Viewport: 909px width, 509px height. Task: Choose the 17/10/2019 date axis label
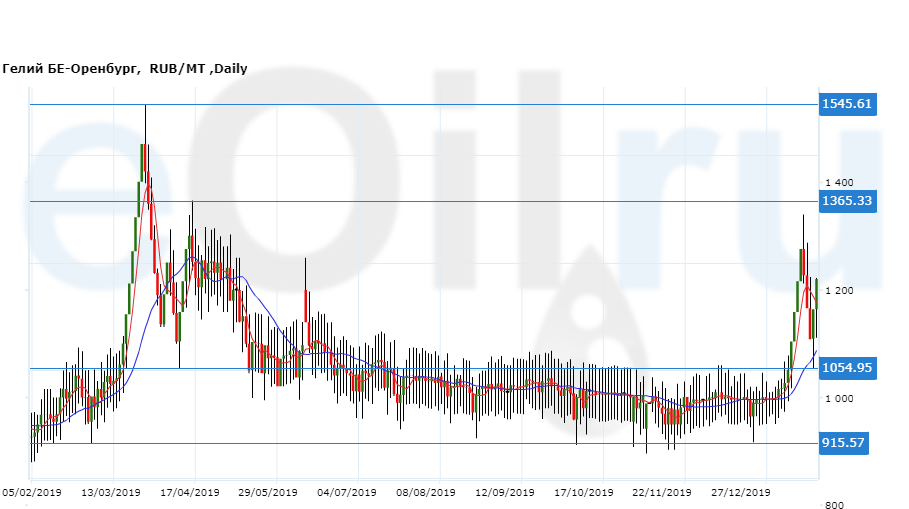pos(583,493)
